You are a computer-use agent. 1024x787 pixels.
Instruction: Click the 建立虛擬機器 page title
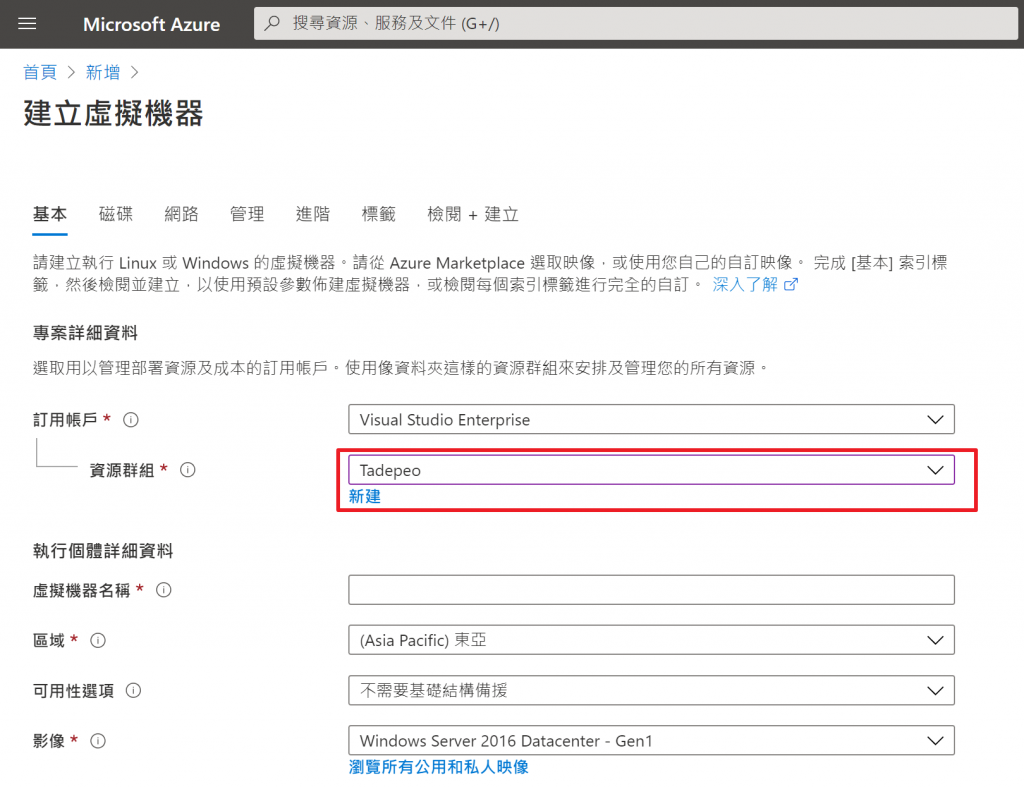[x=114, y=114]
